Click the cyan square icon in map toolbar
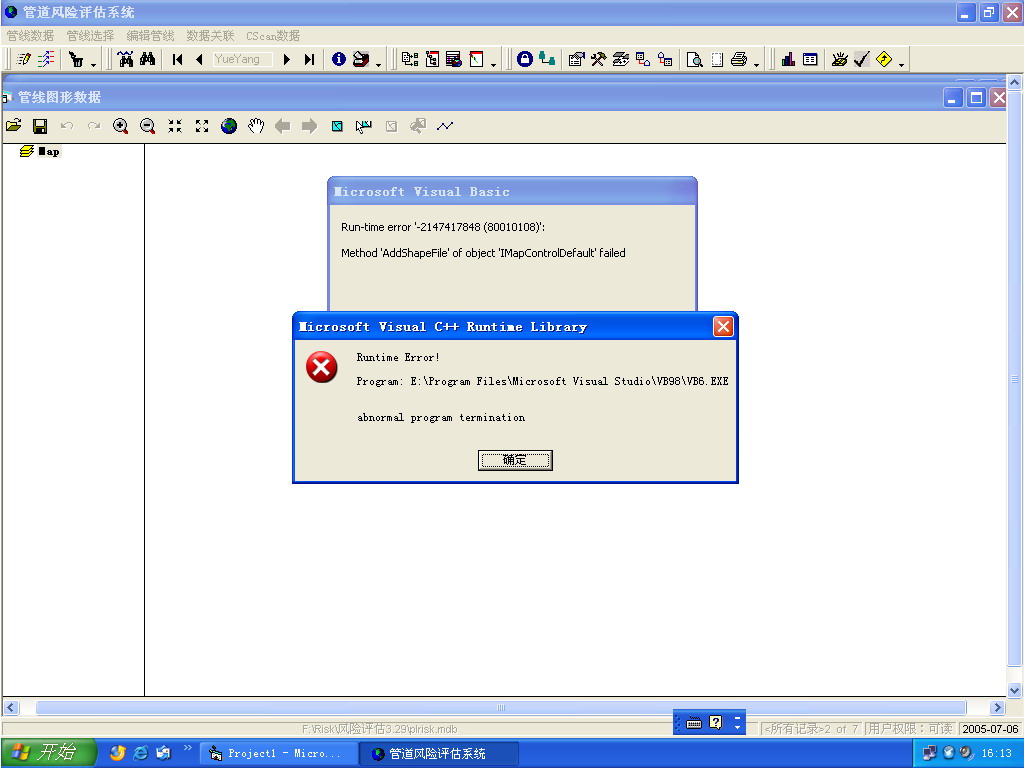 tap(337, 126)
